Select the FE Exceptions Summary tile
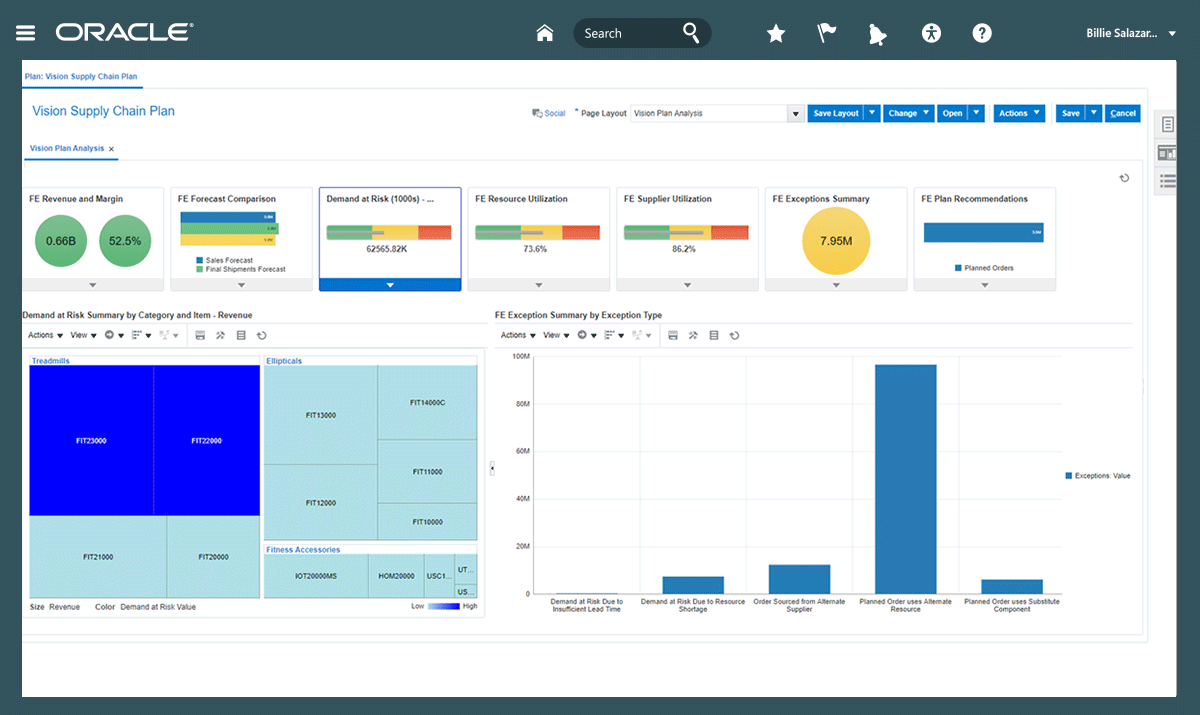Image resolution: width=1200 pixels, height=715 pixels. point(836,239)
